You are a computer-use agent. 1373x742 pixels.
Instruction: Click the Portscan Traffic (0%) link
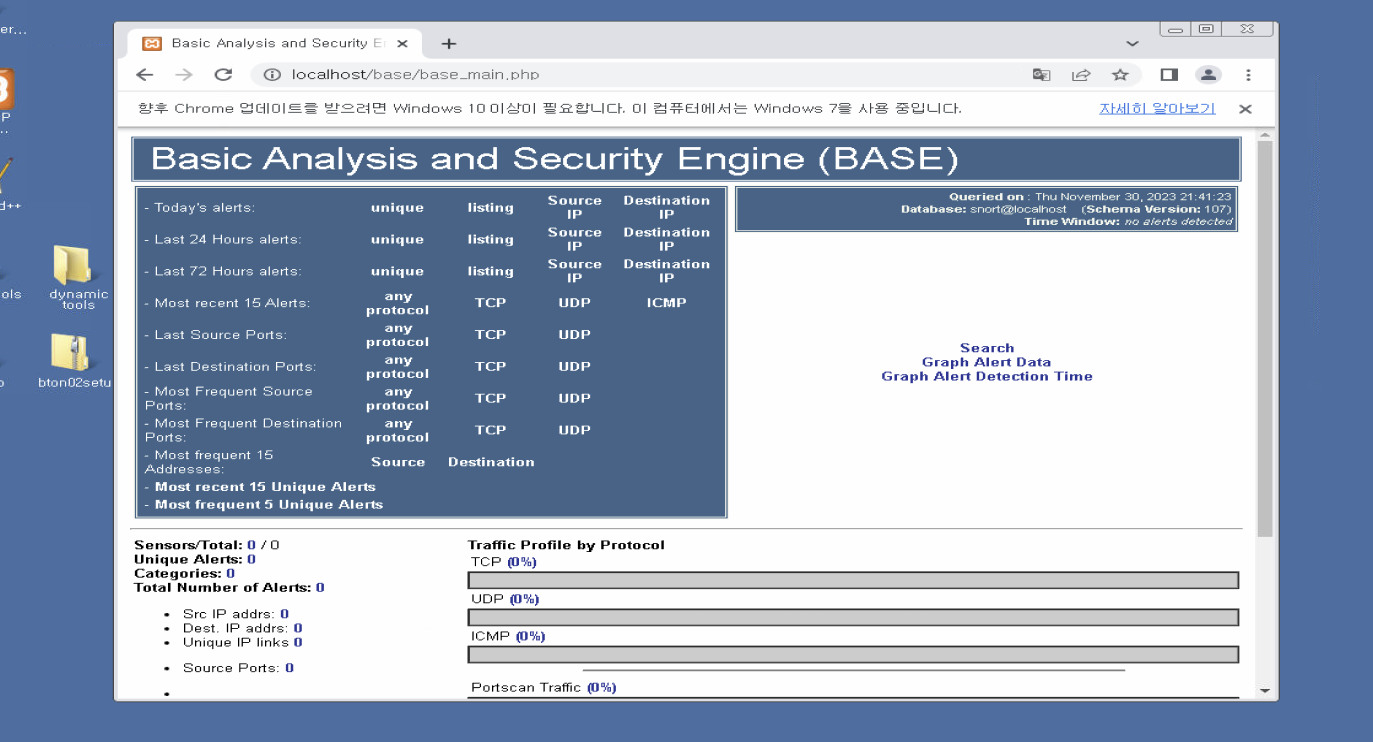tap(601, 688)
